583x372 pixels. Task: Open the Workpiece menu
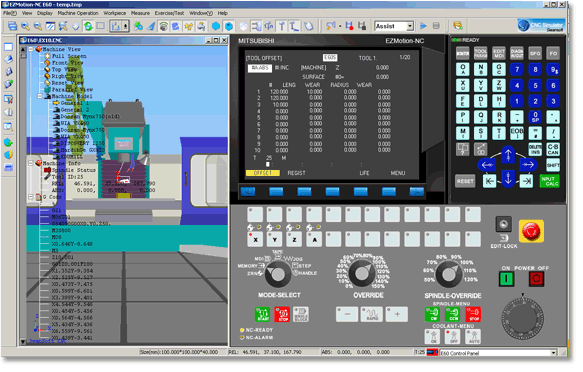(x=116, y=13)
